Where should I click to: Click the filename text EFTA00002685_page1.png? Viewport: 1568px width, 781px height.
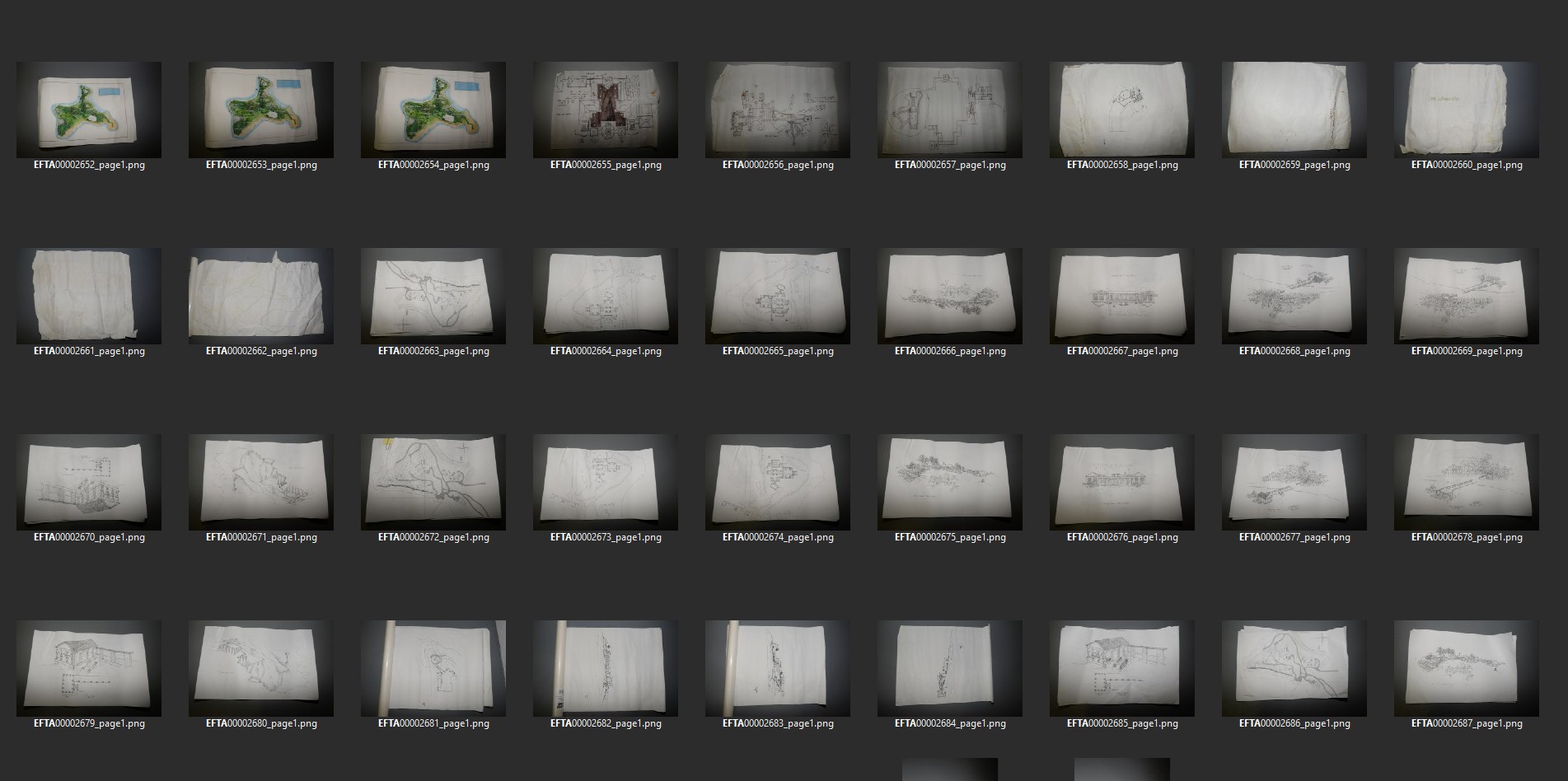(x=1122, y=723)
